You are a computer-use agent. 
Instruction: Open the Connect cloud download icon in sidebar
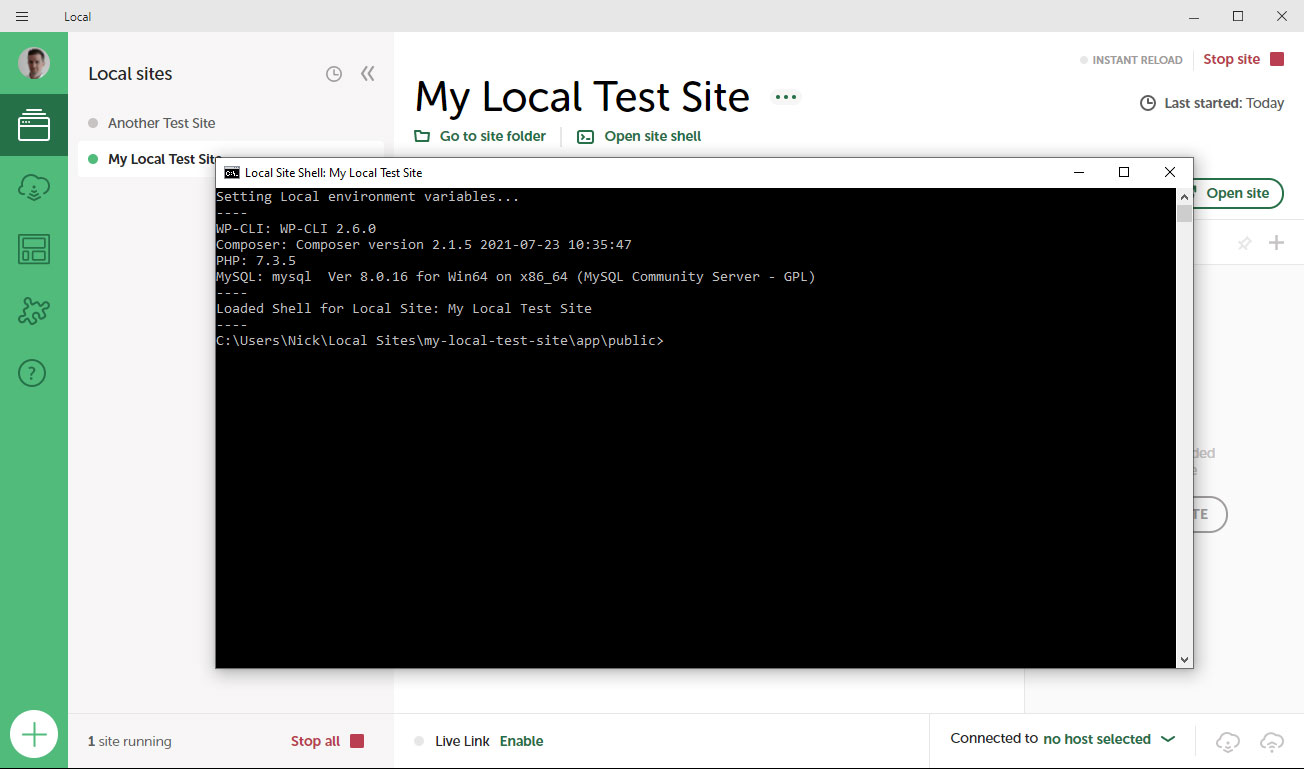tap(34, 188)
